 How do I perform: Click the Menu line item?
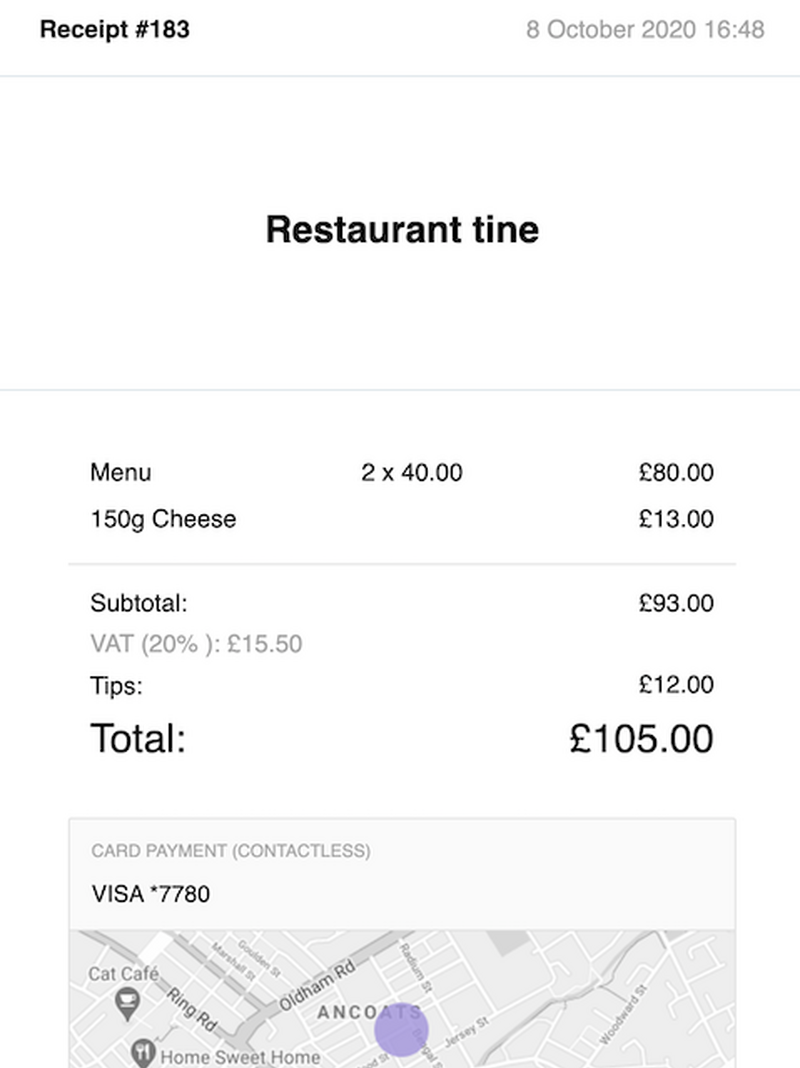(121, 472)
